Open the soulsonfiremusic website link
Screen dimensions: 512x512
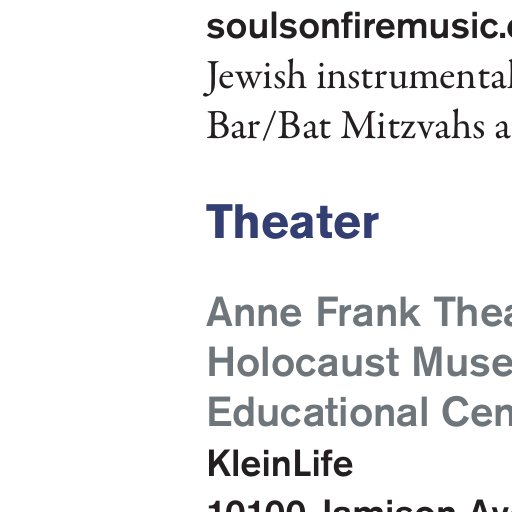(x=359, y=26)
